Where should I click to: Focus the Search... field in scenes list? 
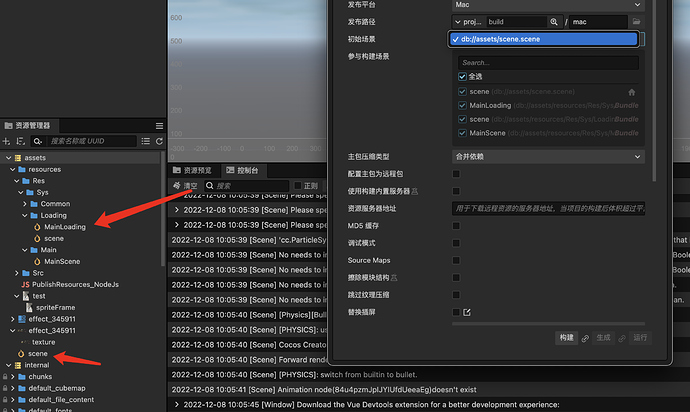pos(548,63)
